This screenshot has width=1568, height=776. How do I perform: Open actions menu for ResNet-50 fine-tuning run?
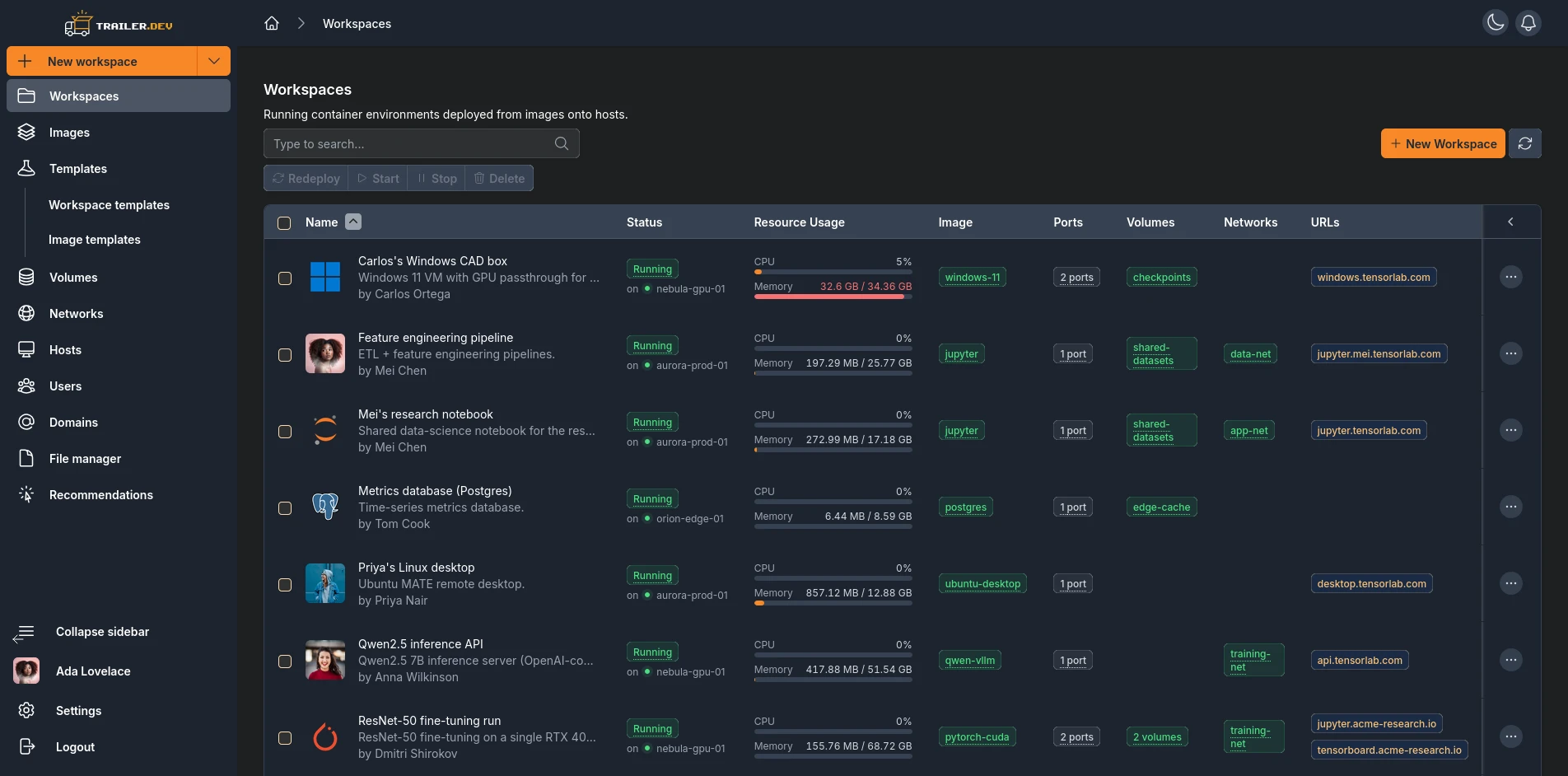pyautogui.click(x=1511, y=736)
